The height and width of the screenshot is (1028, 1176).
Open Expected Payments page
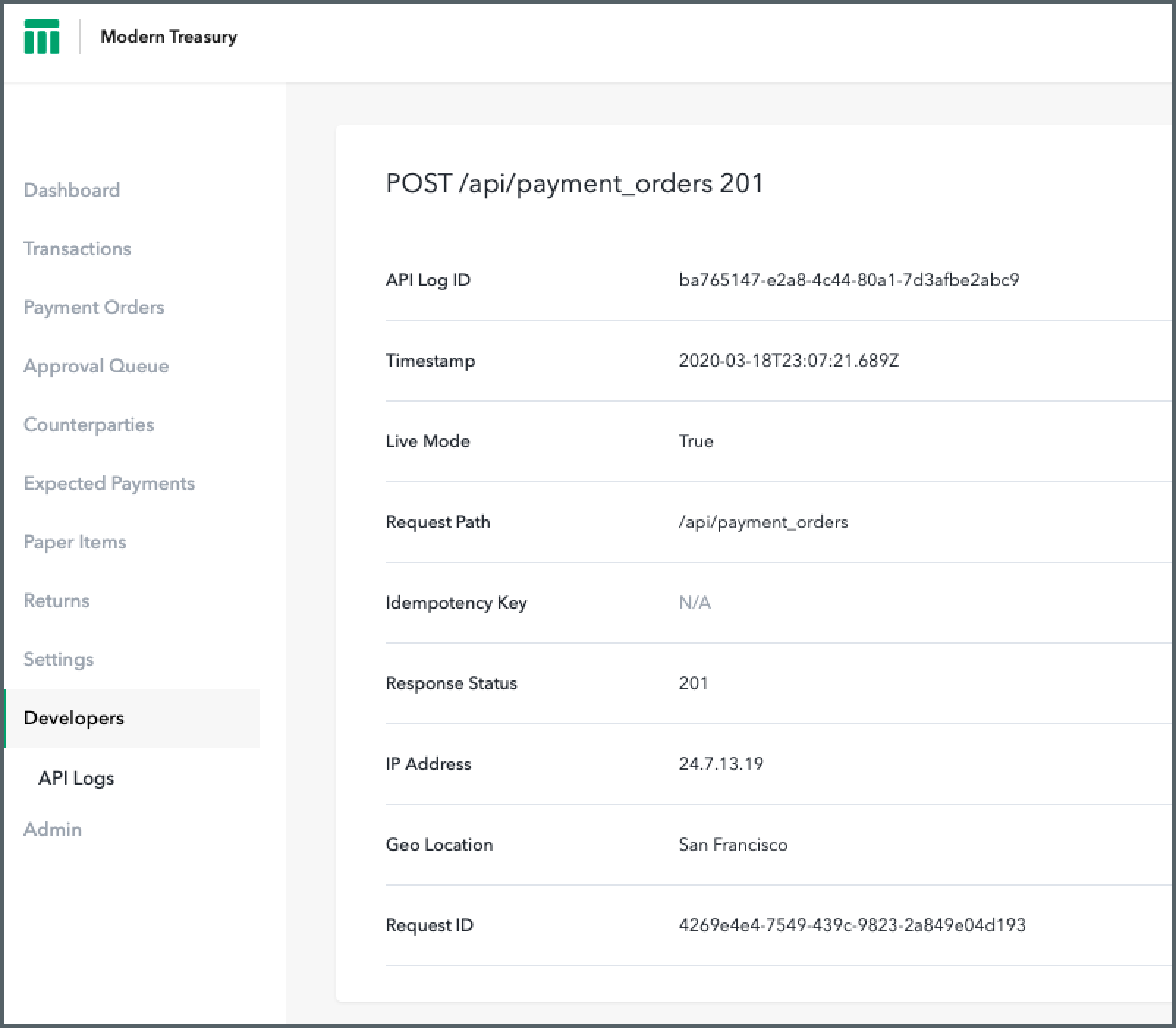click(109, 483)
